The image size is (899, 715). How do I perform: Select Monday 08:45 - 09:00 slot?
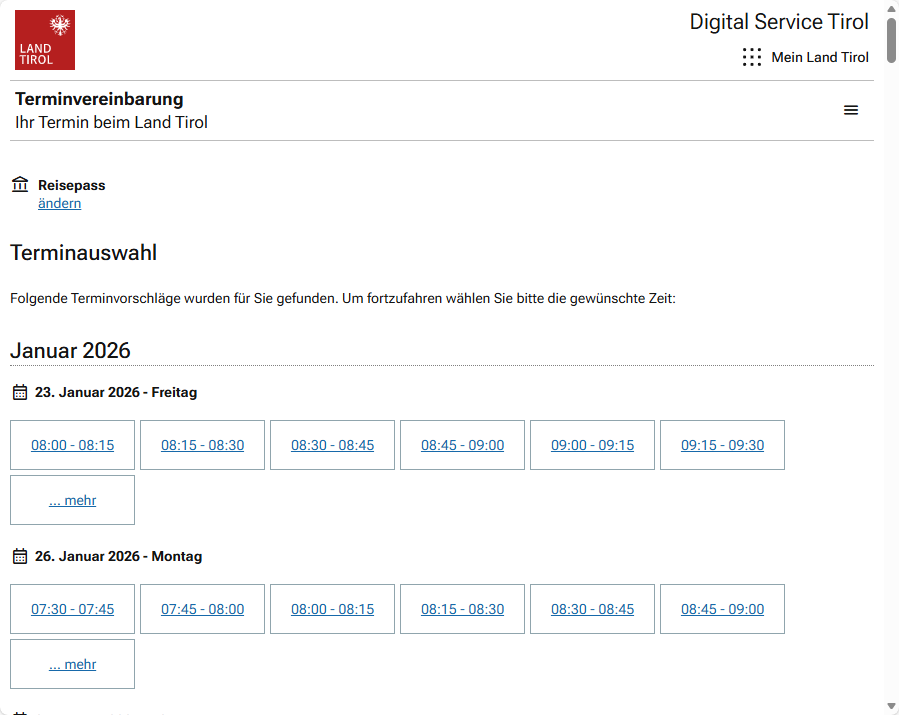click(722, 609)
